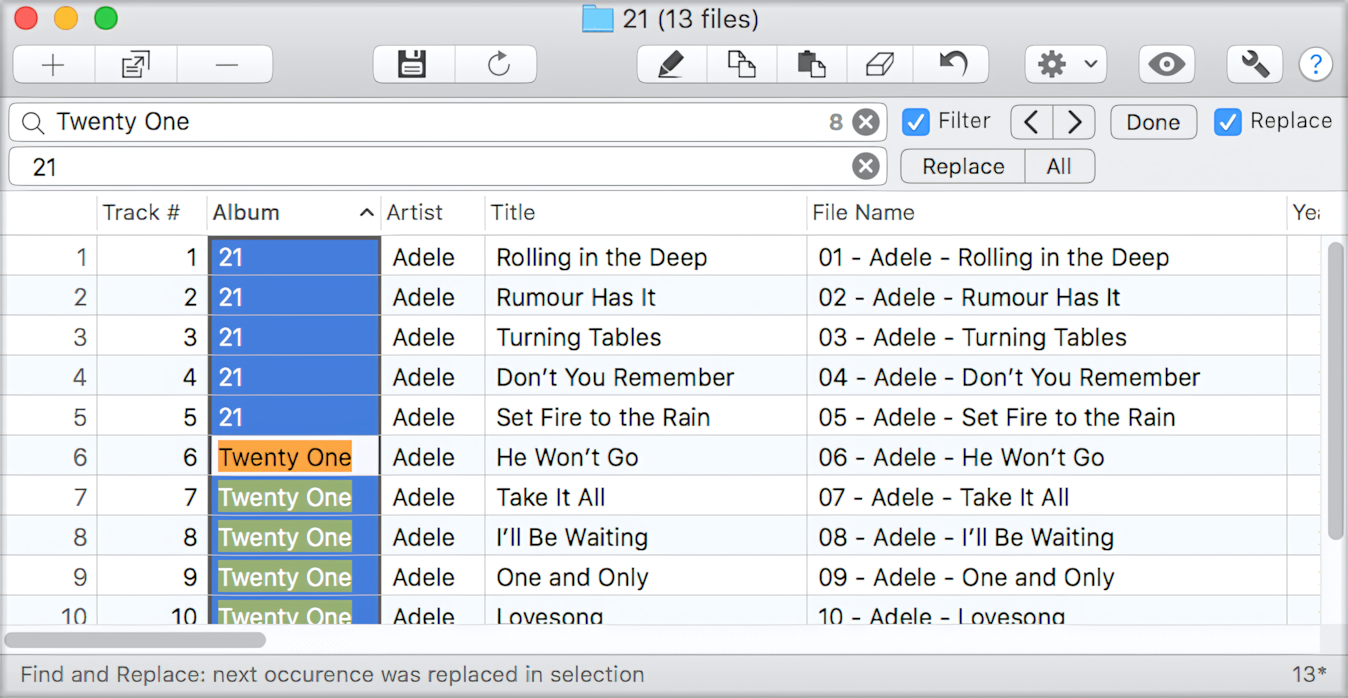Uncheck the Replace checkbox
The width and height of the screenshot is (1348, 698).
pyautogui.click(x=1227, y=122)
